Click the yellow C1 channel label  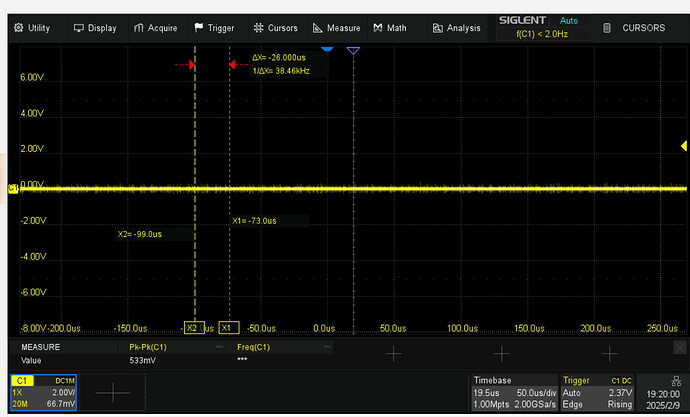click(x=22, y=381)
